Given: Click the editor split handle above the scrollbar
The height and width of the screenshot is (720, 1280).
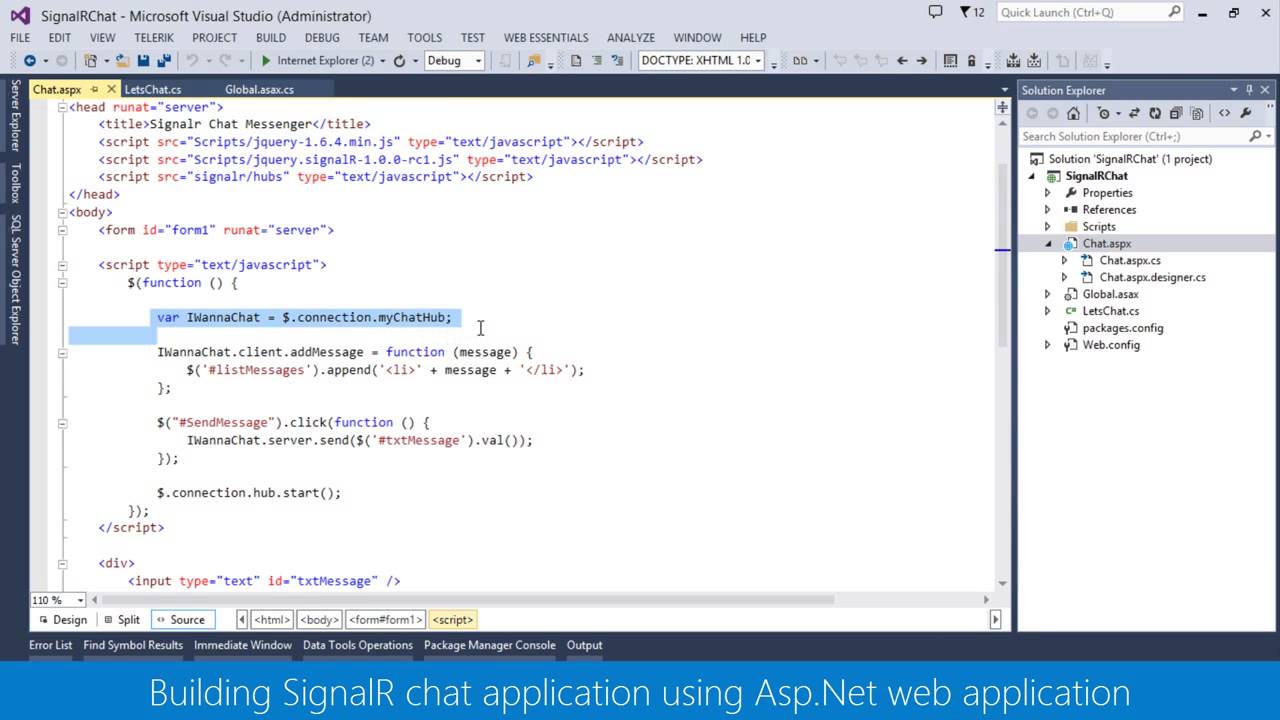Looking at the screenshot, I should (1003, 107).
